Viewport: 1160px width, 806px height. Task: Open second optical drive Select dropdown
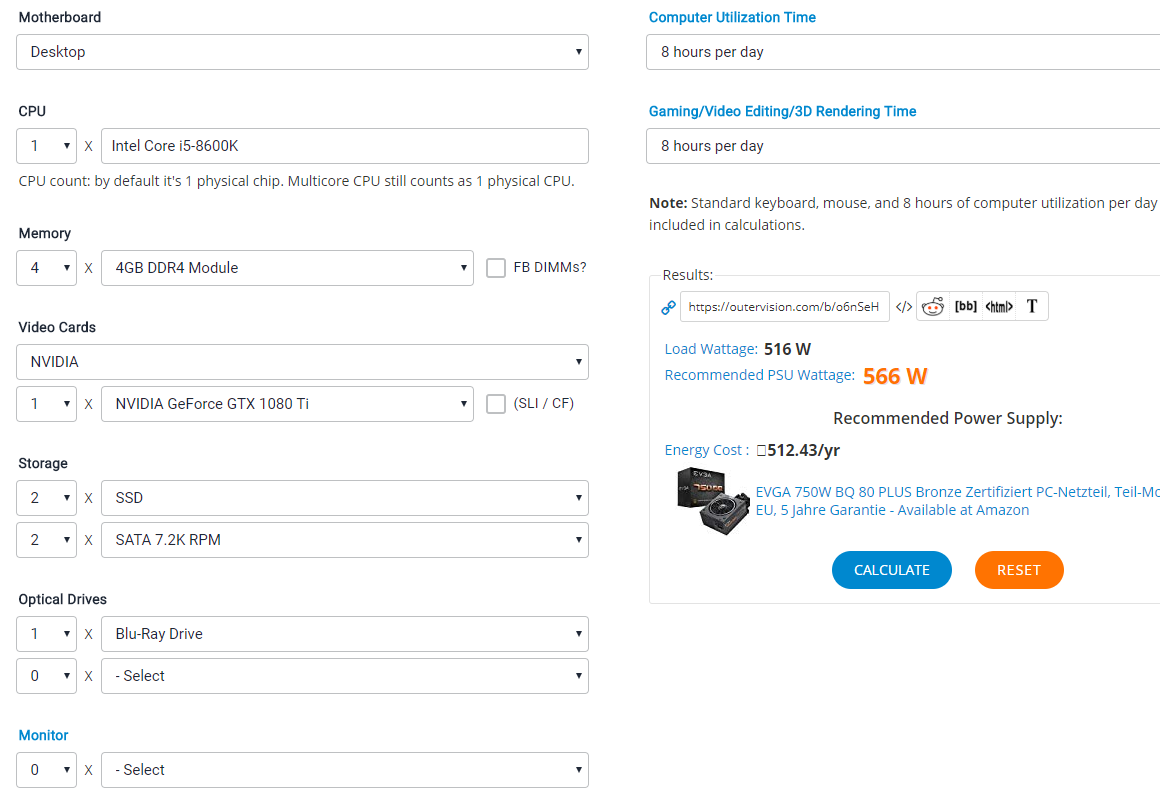[345, 676]
